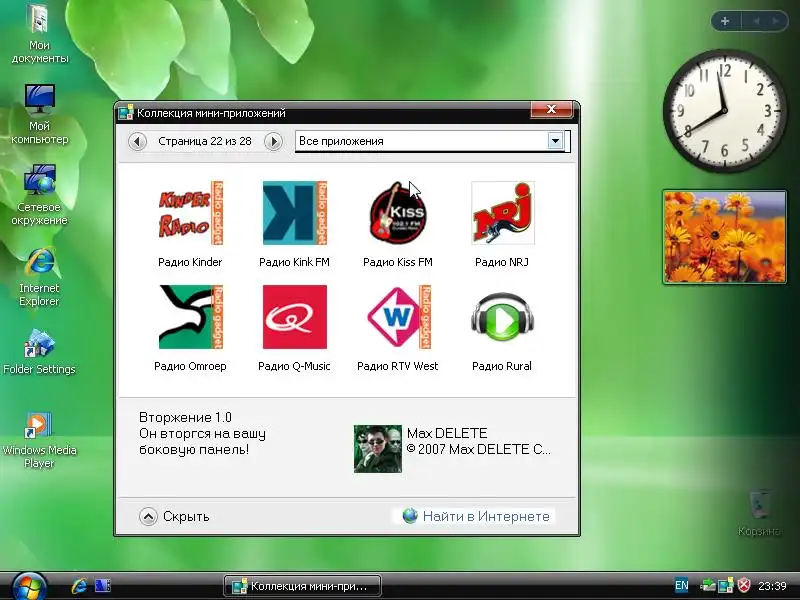Image resolution: width=800 pixels, height=600 pixels.
Task: Click the Найти в Интернете link
Action: click(486, 516)
